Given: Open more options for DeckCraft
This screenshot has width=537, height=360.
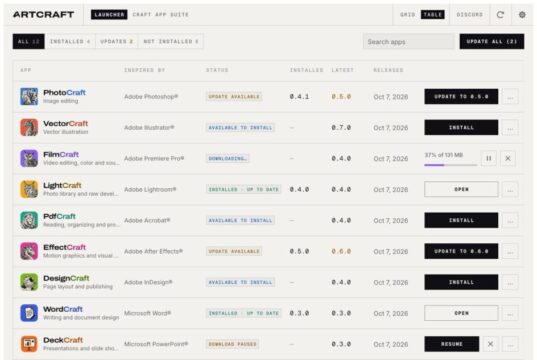Looking at the screenshot, I should tap(510, 344).
